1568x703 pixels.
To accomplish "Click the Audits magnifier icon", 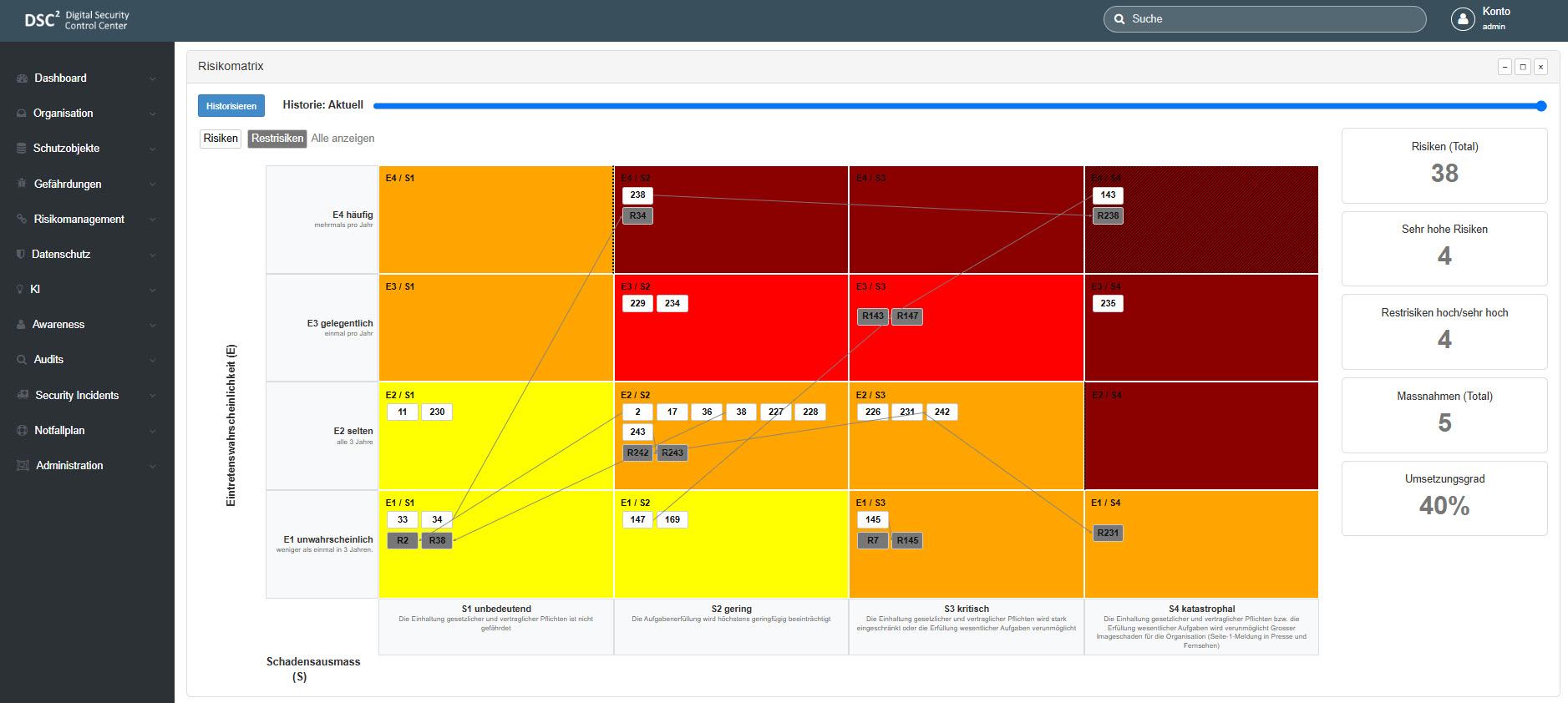I will (x=22, y=360).
